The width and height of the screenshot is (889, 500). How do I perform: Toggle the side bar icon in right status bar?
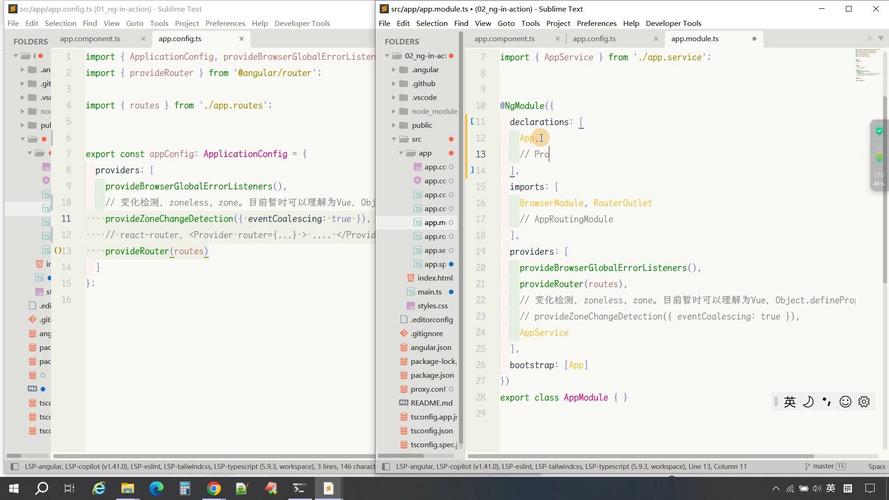pyautogui.click(x=386, y=466)
